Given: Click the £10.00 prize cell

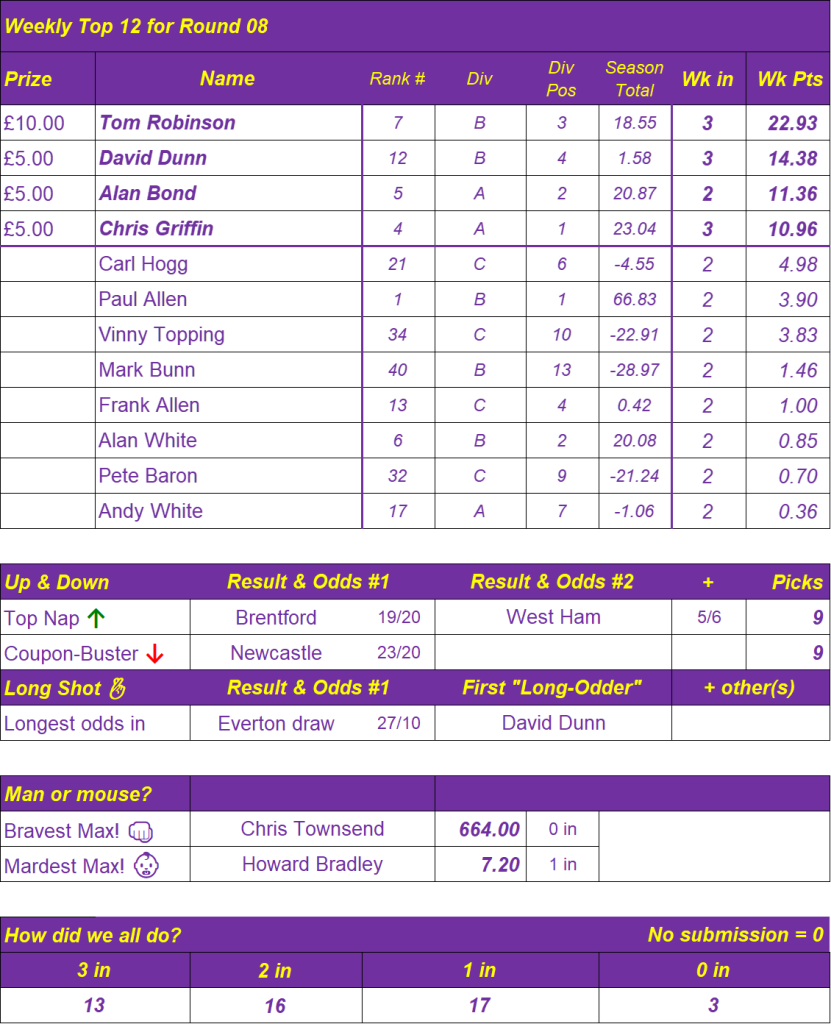Looking at the screenshot, I should pos(48,123).
